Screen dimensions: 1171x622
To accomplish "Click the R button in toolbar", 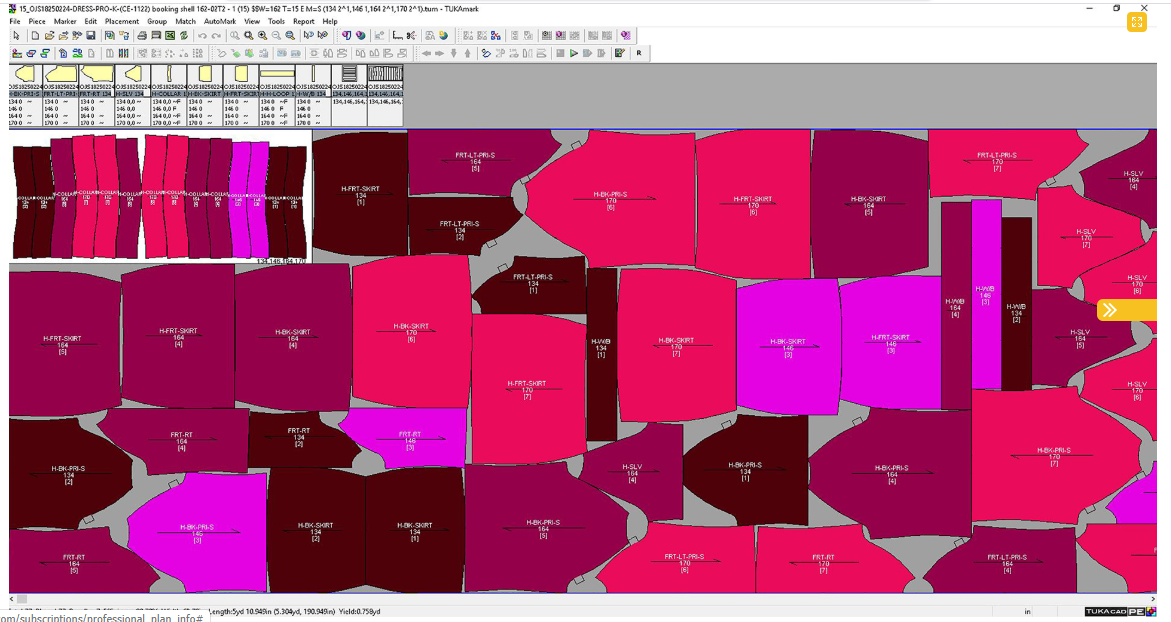I will [638, 53].
